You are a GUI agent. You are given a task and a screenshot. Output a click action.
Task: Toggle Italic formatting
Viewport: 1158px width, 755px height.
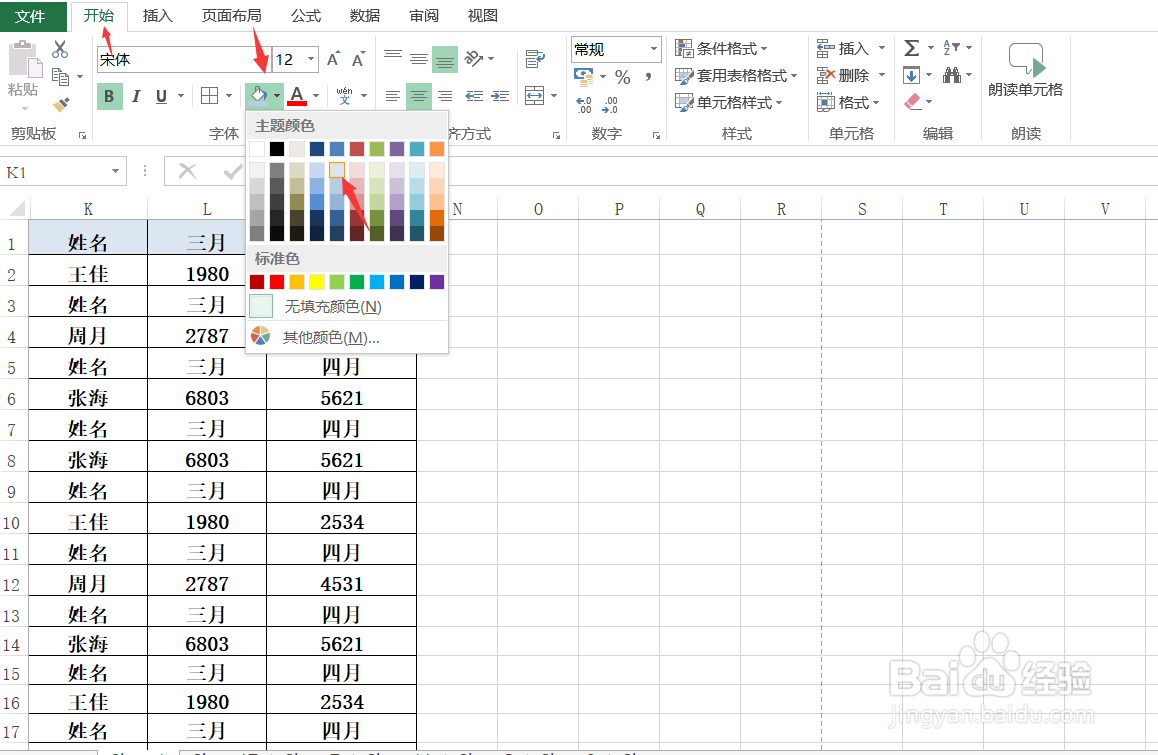pyautogui.click(x=136, y=96)
